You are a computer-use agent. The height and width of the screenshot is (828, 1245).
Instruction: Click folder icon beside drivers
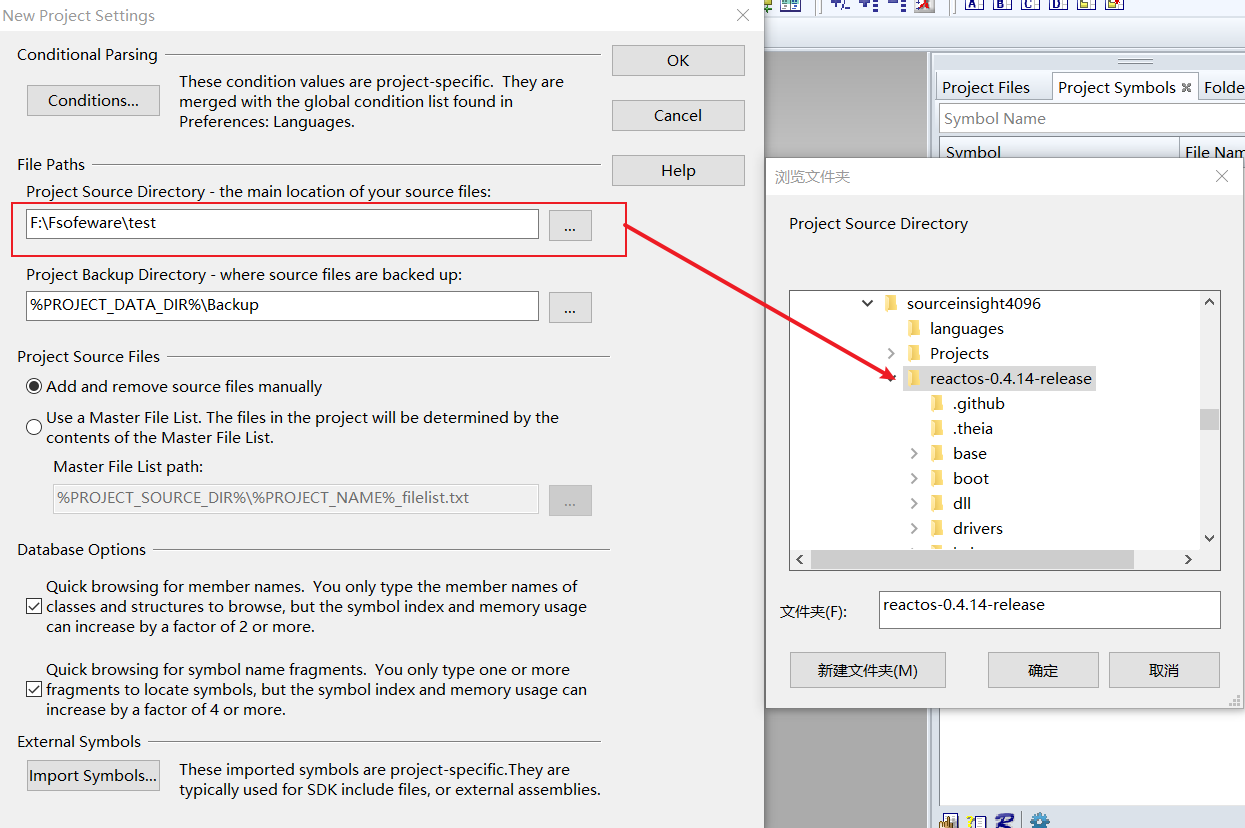[937, 528]
